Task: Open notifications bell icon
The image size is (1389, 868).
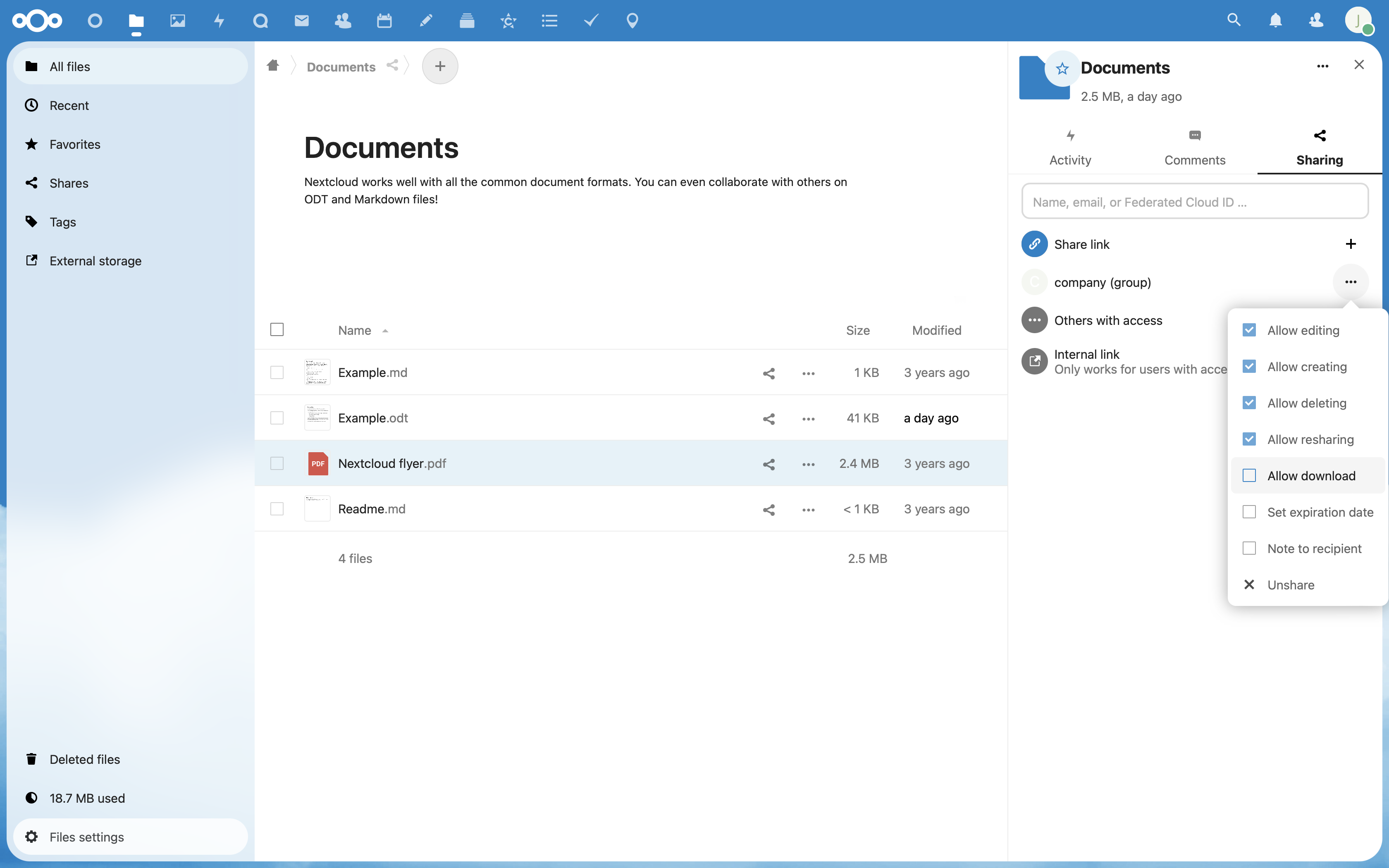Action: pyautogui.click(x=1276, y=21)
